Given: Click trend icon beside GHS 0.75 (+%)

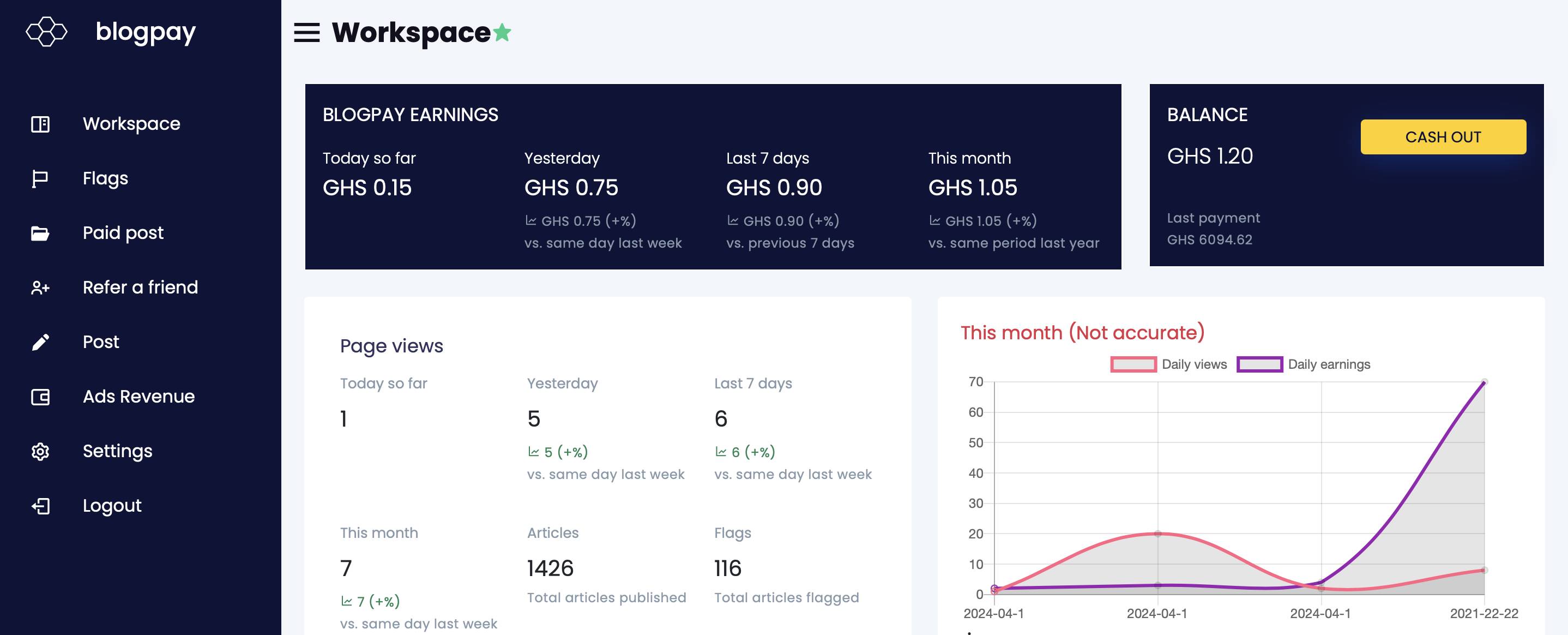Looking at the screenshot, I should pos(531,220).
